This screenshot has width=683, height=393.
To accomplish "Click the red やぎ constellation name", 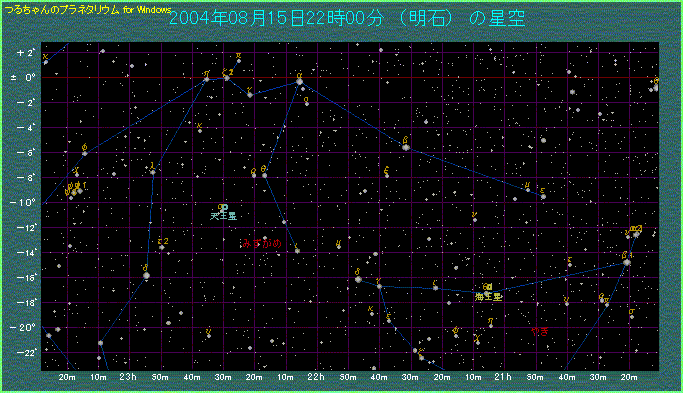I will 539,332.
